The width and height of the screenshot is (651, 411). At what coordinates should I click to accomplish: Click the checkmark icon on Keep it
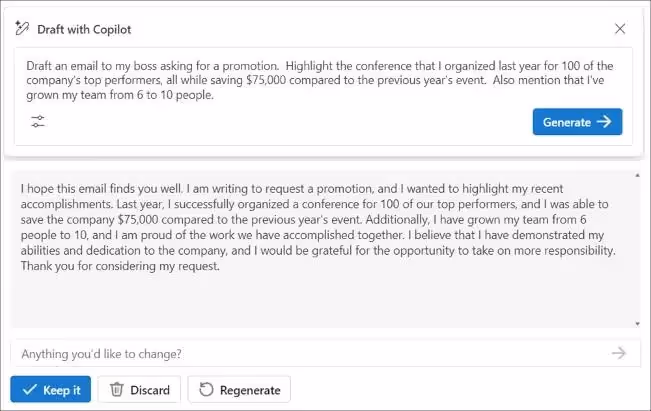click(x=29, y=390)
